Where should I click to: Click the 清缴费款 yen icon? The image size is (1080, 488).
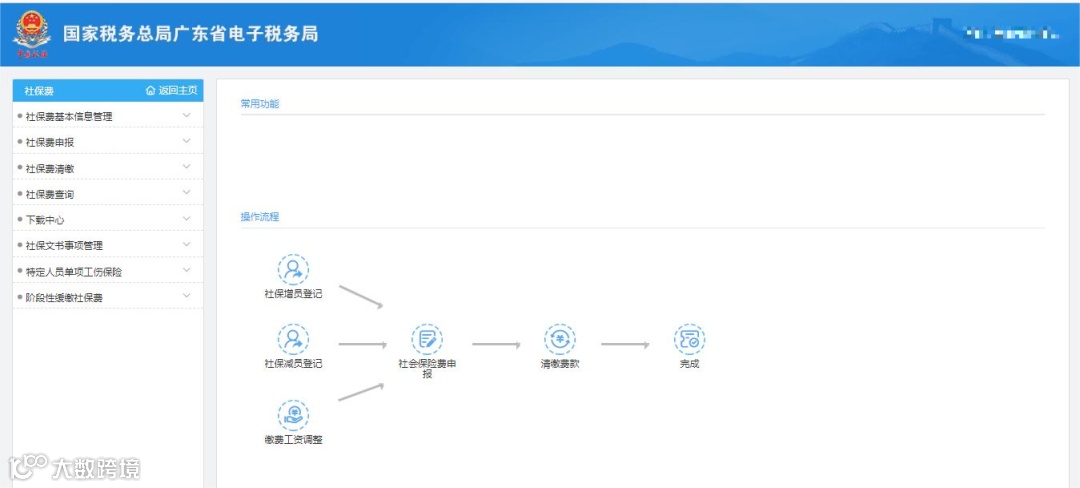(559, 339)
